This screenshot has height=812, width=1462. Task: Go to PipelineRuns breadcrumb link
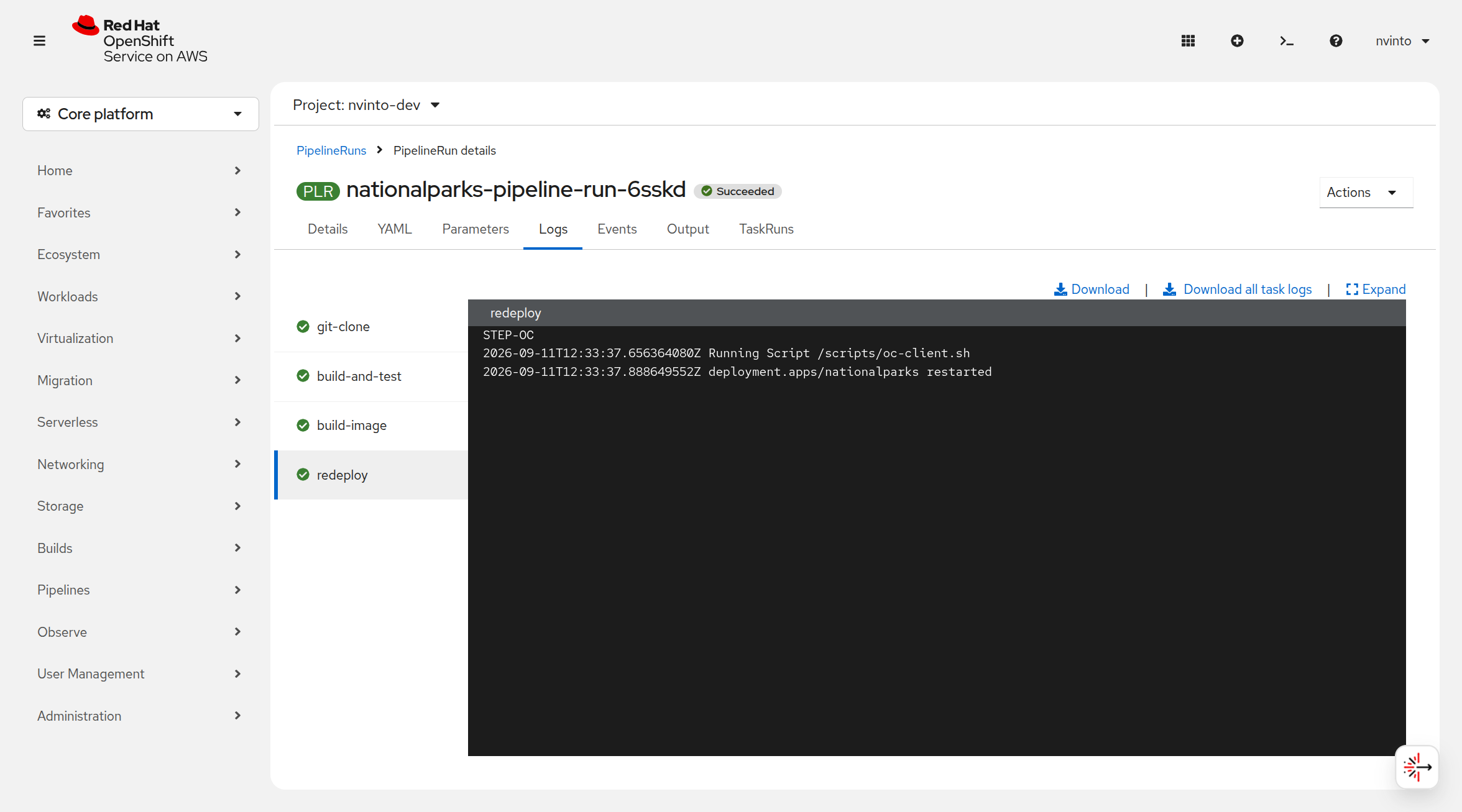coord(331,150)
